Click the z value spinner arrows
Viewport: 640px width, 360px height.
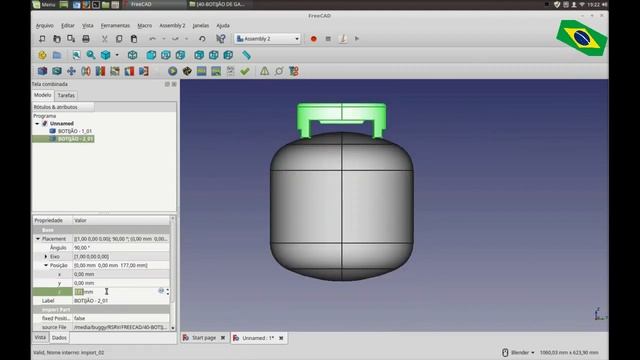[x=167, y=291]
